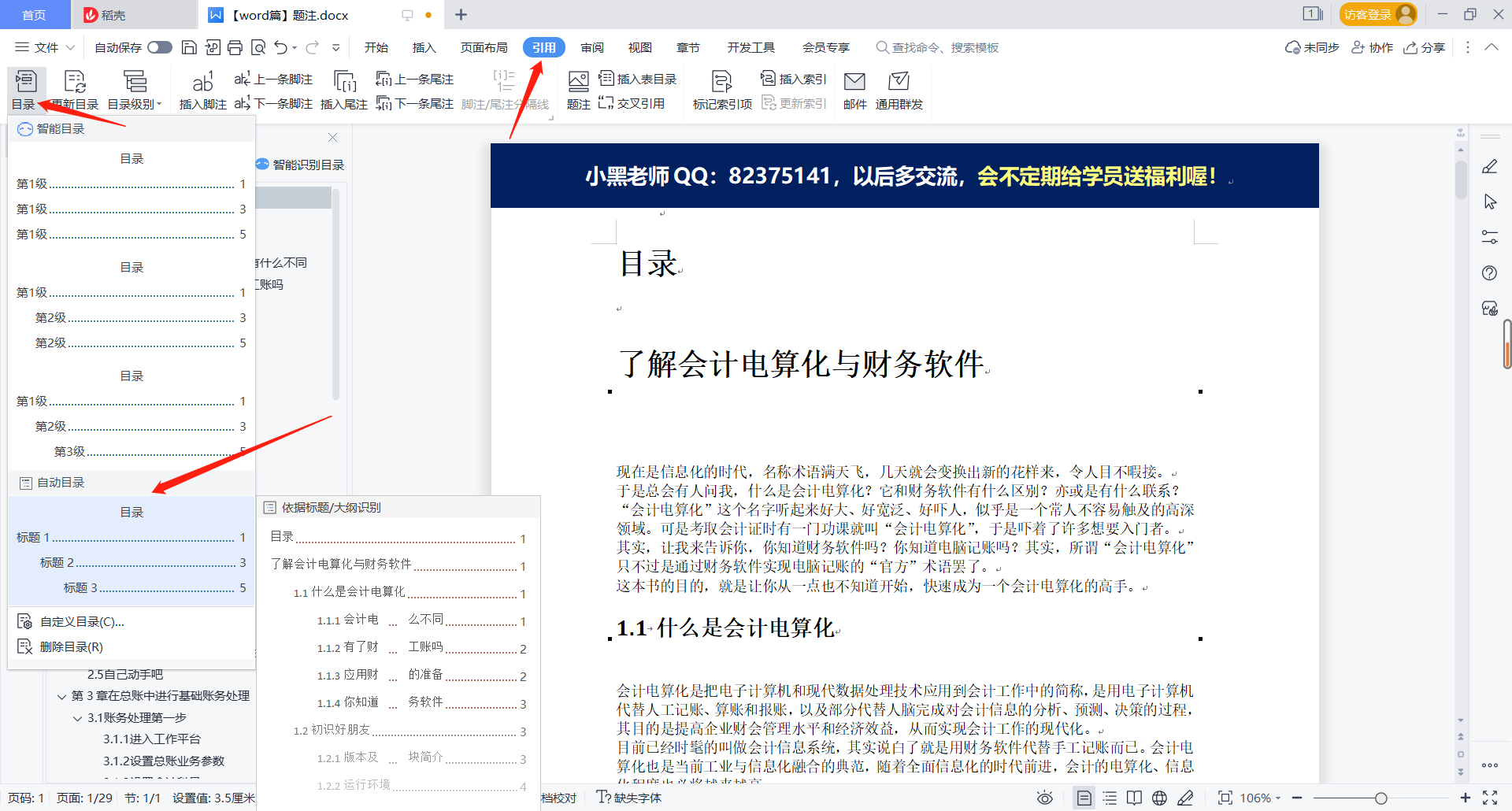Open 通用群发 tool
1512x811 pixels.
coord(899,88)
